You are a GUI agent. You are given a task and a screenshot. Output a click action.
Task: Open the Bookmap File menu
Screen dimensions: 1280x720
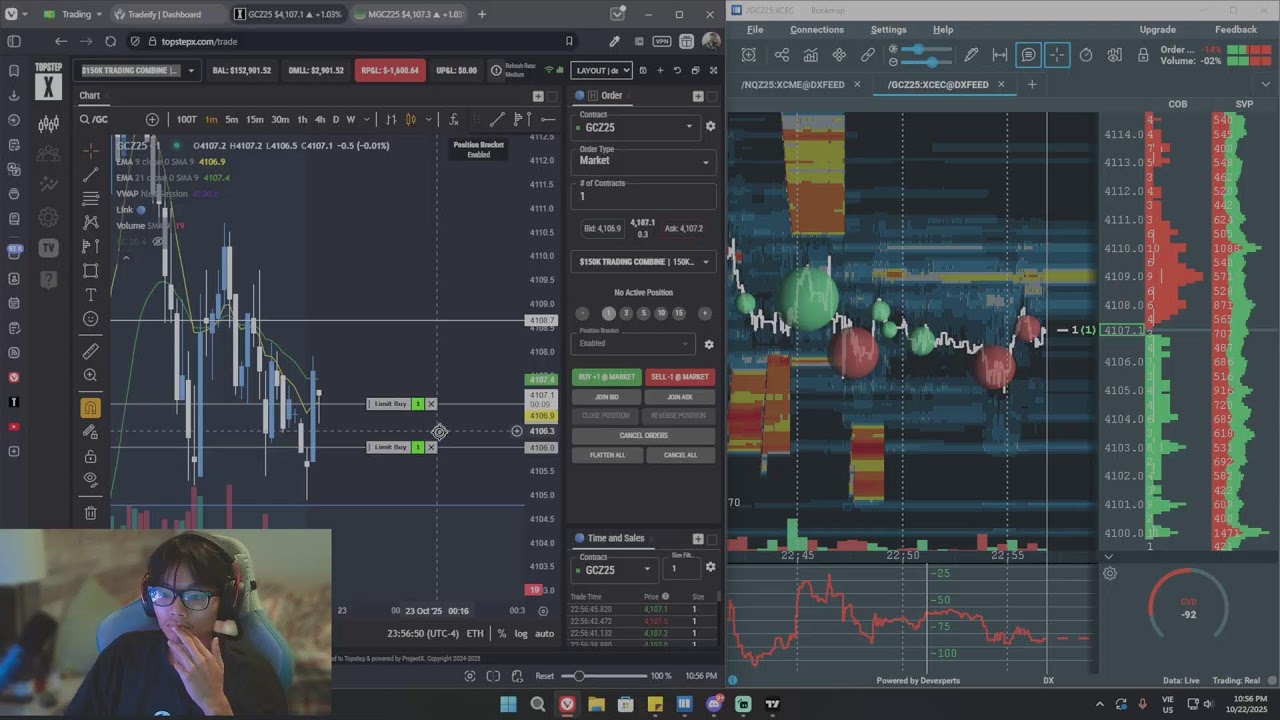[x=755, y=30]
